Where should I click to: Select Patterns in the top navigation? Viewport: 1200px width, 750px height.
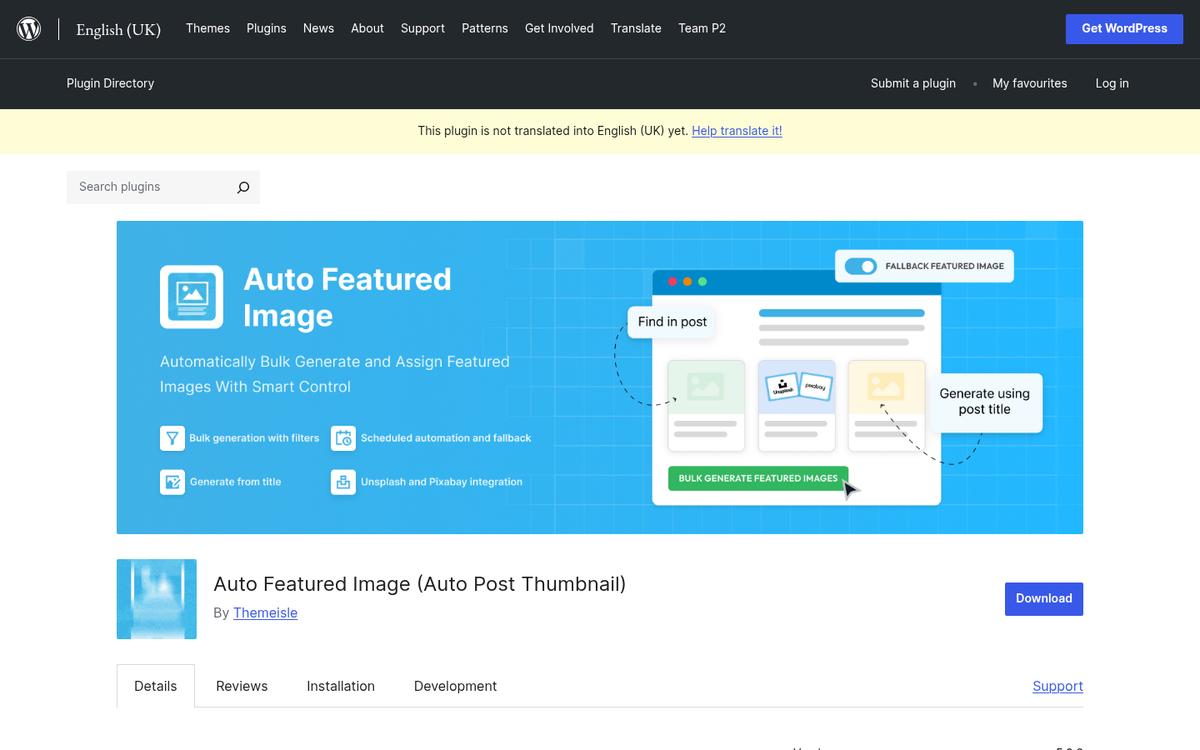pos(485,28)
